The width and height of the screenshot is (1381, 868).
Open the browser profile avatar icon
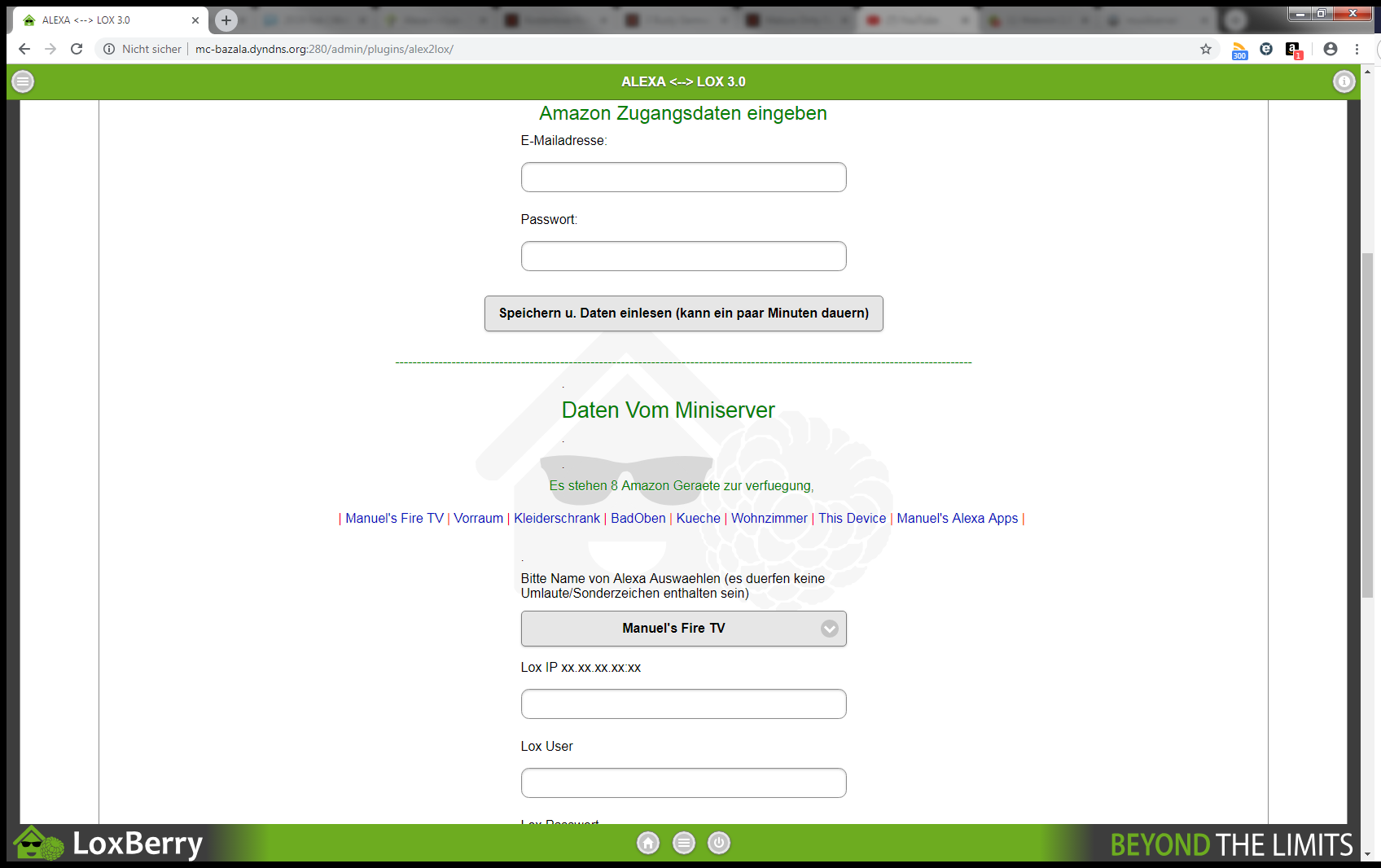(x=1331, y=49)
